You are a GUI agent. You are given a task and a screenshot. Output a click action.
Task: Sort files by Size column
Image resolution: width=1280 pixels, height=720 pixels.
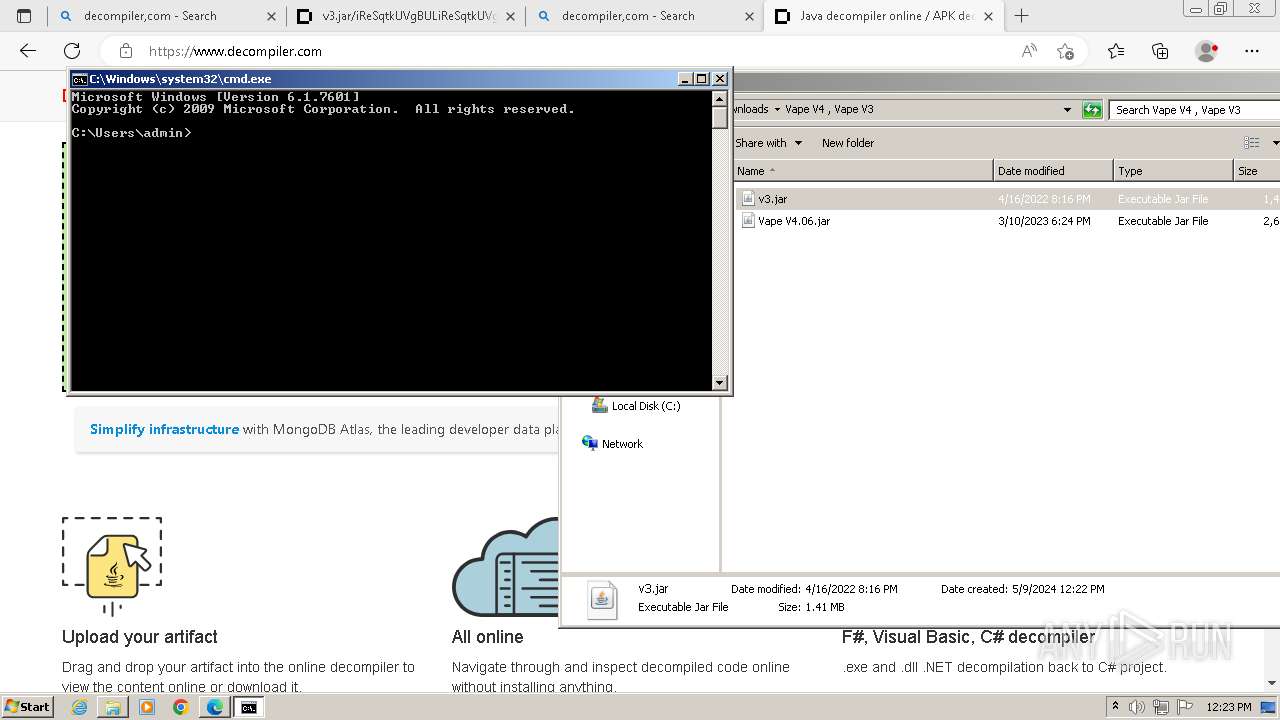pos(1257,171)
